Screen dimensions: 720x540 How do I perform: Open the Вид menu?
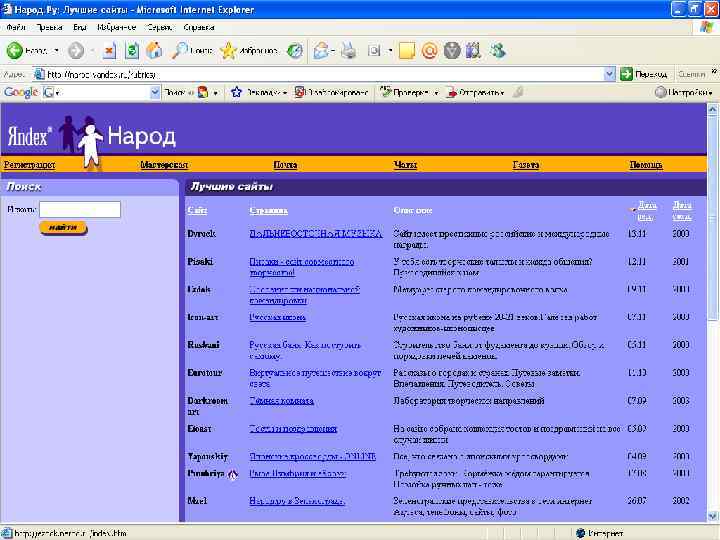79,28
